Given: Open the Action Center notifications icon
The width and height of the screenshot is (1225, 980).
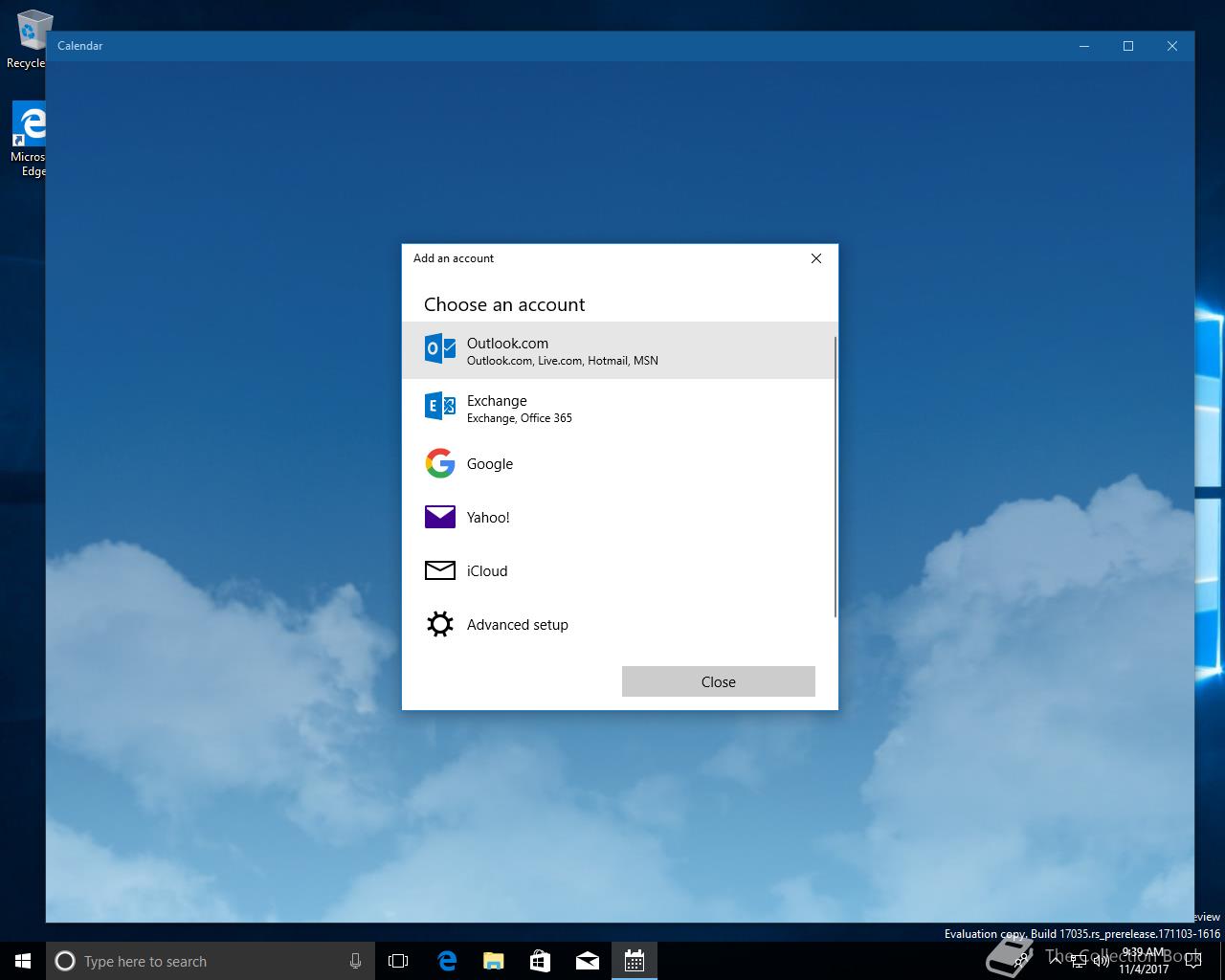Looking at the screenshot, I should (1192, 961).
